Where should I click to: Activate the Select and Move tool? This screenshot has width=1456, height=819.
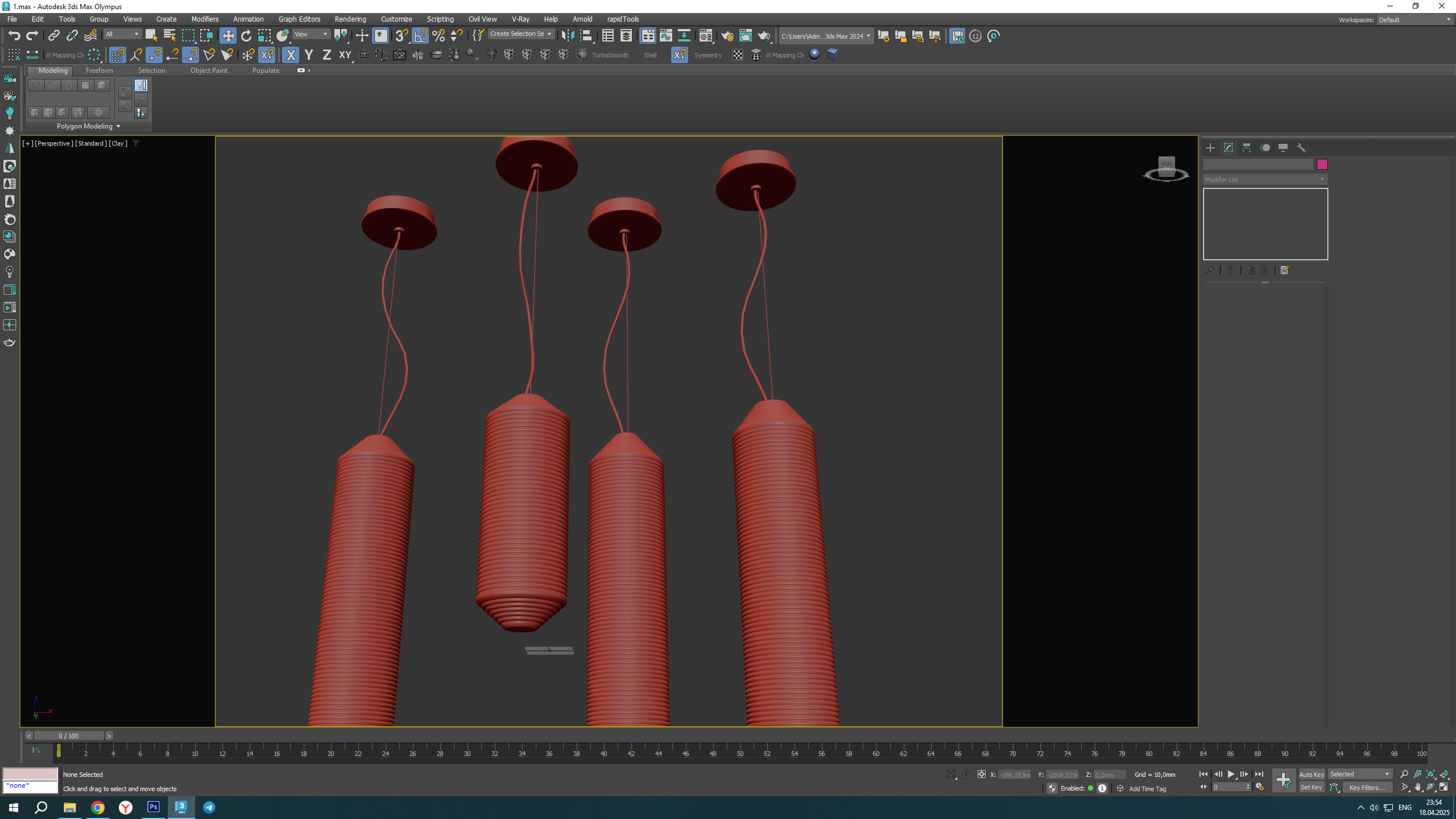tap(227, 36)
